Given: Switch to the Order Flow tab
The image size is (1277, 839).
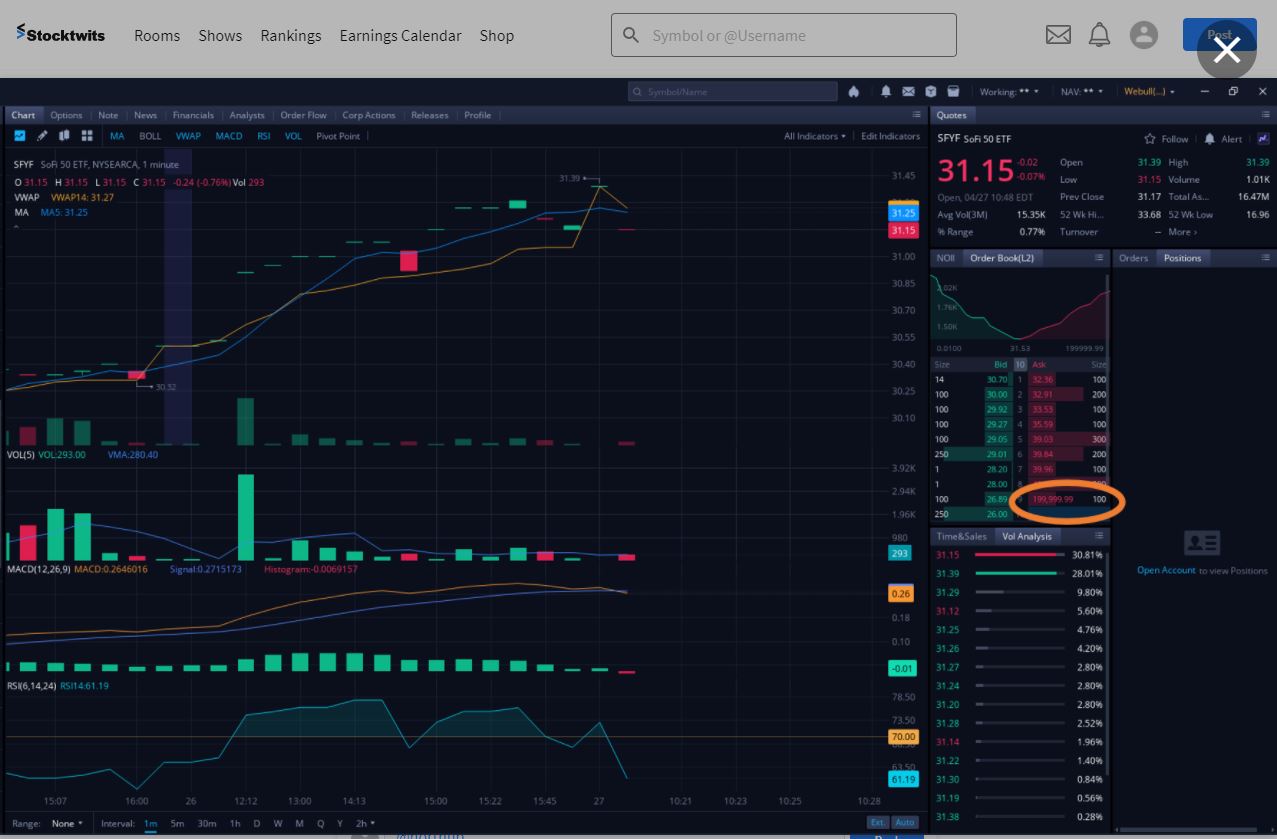Looking at the screenshot, I should (303, 115).
